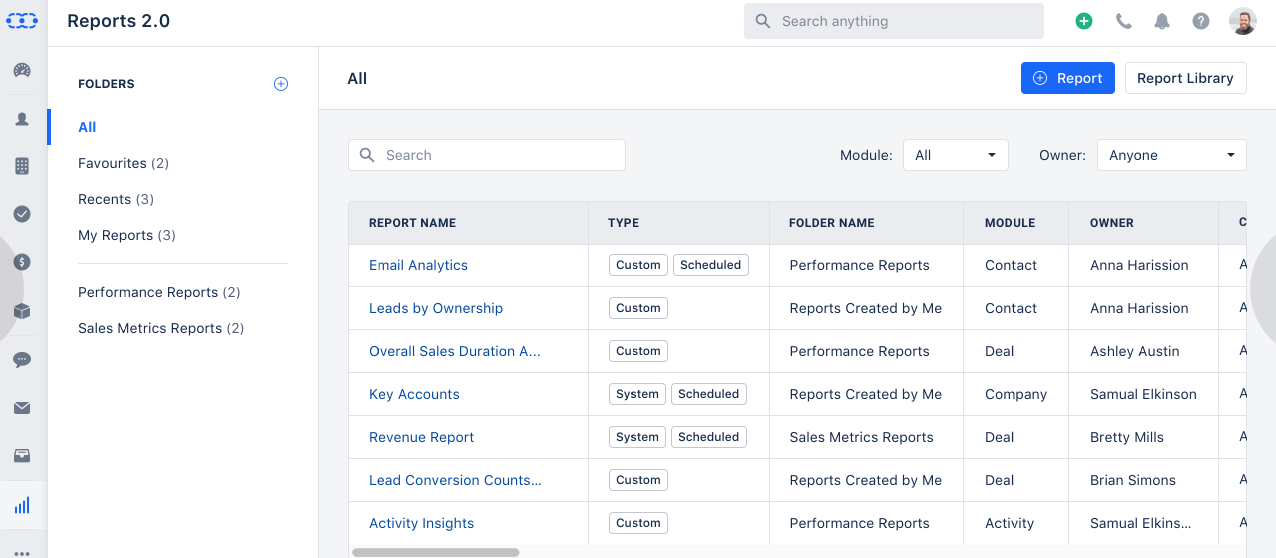Click the blue Report button
Screen dimensions: 1276x558
[x=1068, y=78]
